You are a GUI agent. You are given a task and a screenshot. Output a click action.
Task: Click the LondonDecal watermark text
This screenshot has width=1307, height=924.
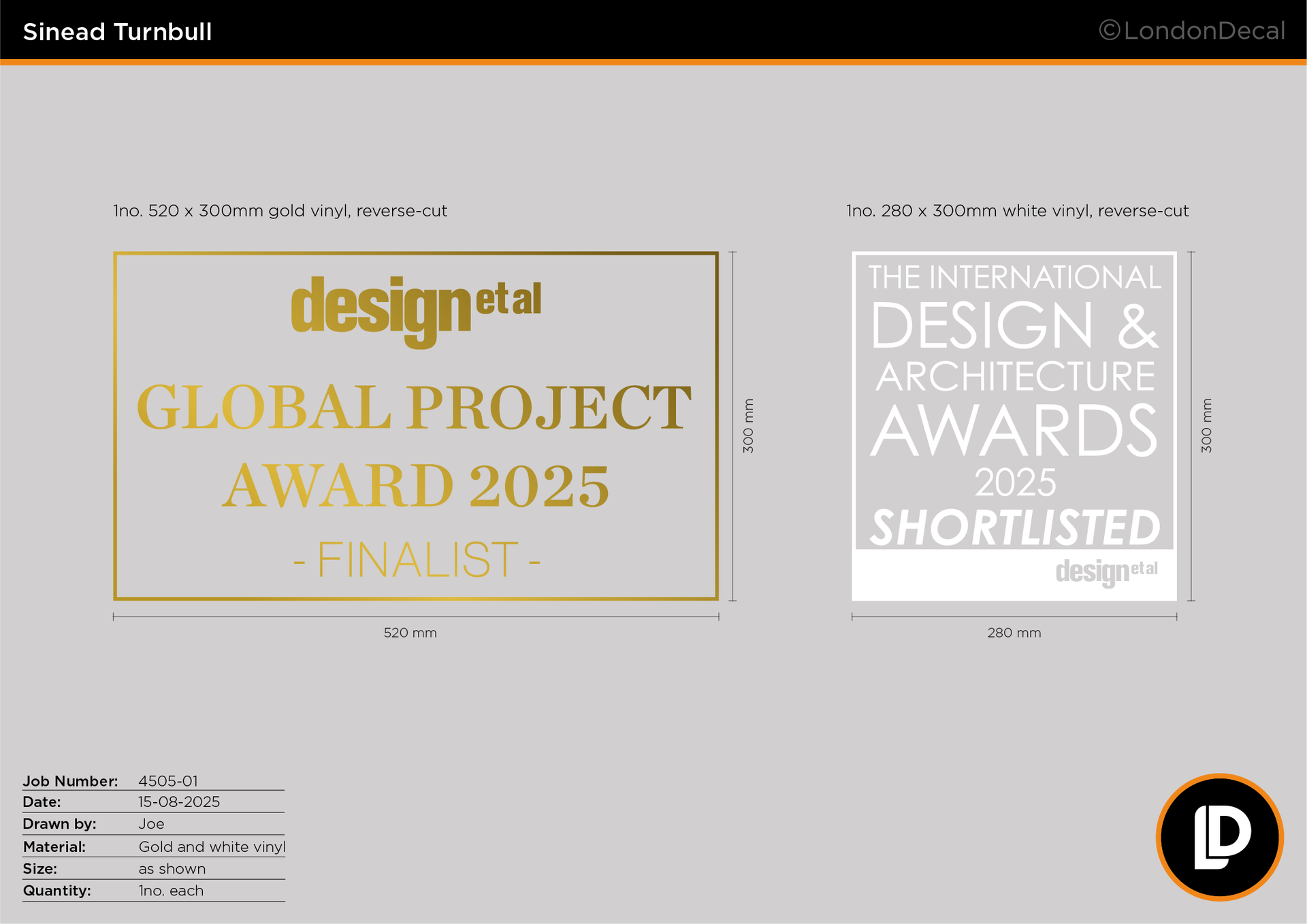(1204, 31)
